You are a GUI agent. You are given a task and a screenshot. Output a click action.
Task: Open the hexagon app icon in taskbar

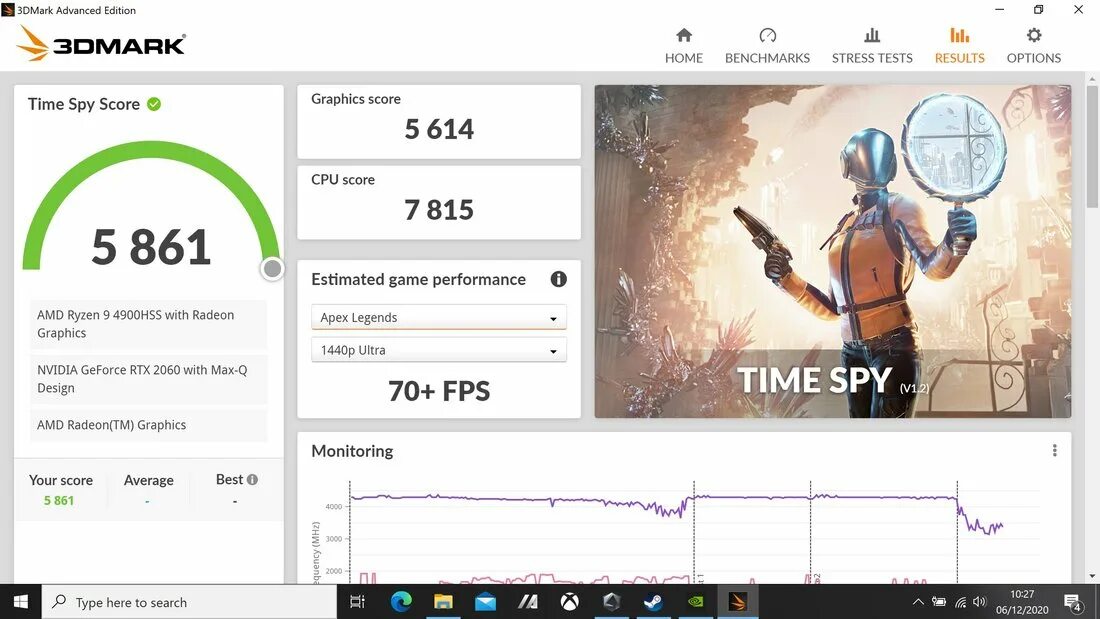(x=612, y=602)
